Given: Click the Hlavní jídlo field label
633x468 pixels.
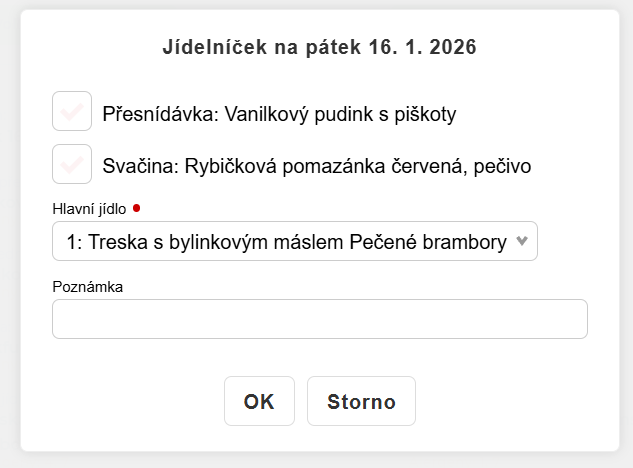Looking at the screenshot, I should pyautogui.click(x=89, y=209).
